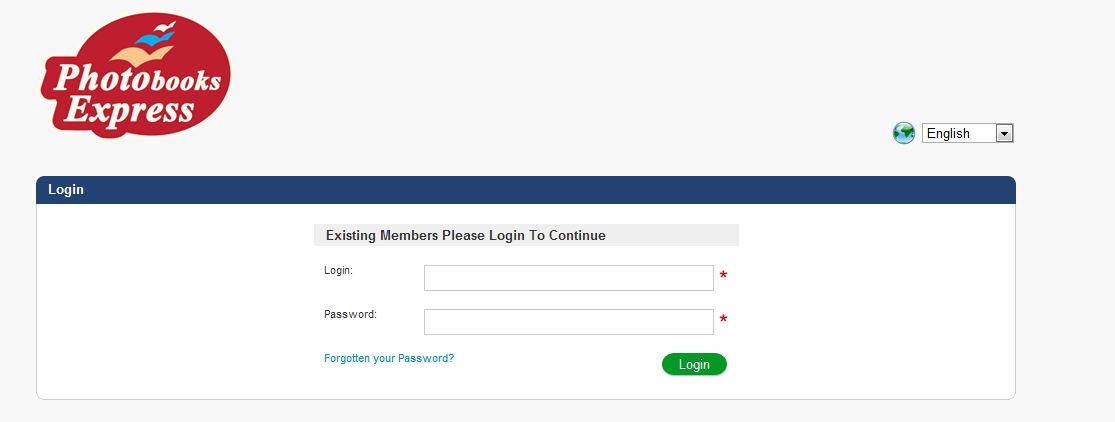The width and height of the screenshot is (1115, 422).
Task: Select the "English" text in the language box
Action: [x=948, y=133]
